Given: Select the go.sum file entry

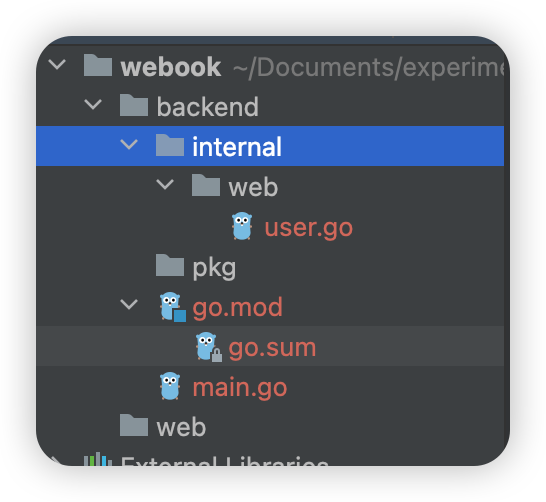Looking at the screenshot, I should click(x=272, y=347).
